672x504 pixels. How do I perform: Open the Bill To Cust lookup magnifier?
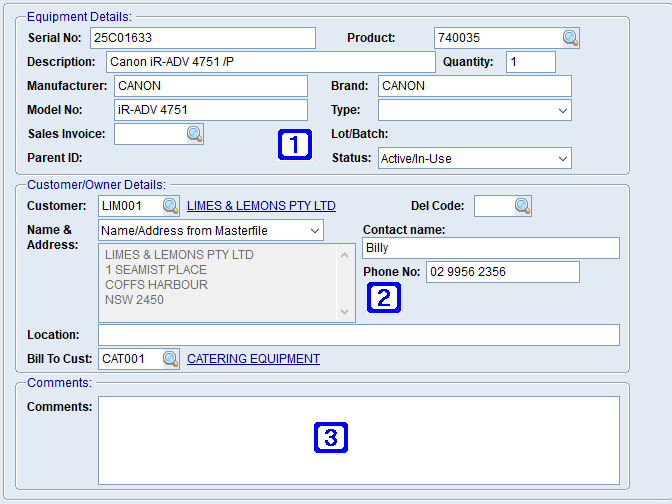tap(171, 359)
